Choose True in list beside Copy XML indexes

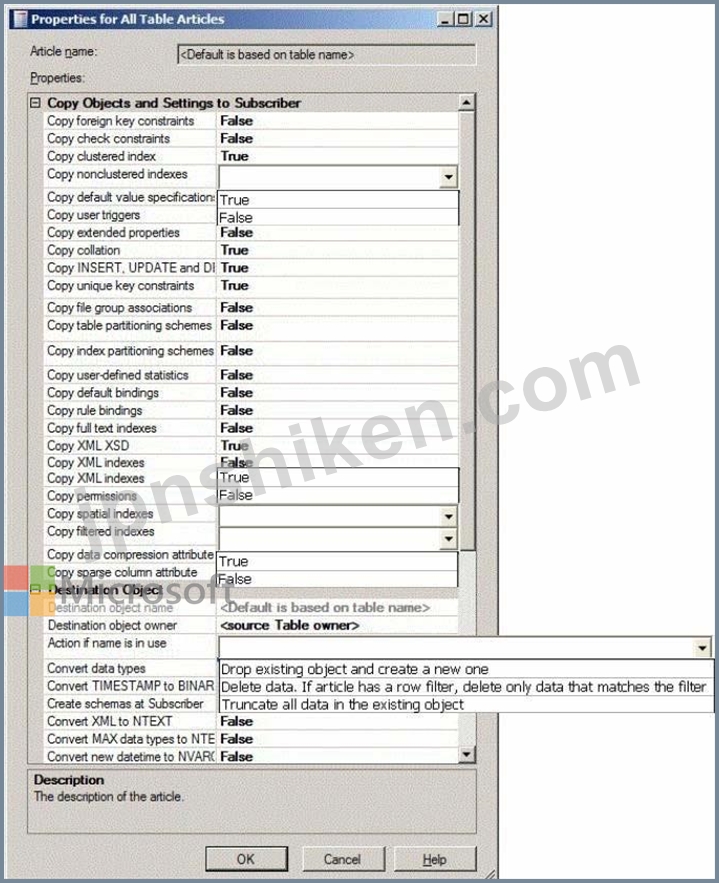tap(338, 478)
